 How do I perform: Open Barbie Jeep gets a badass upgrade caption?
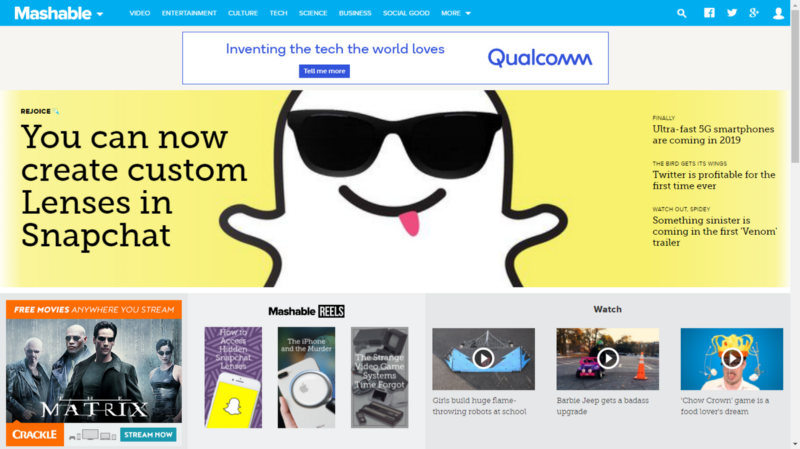(603, 406)
